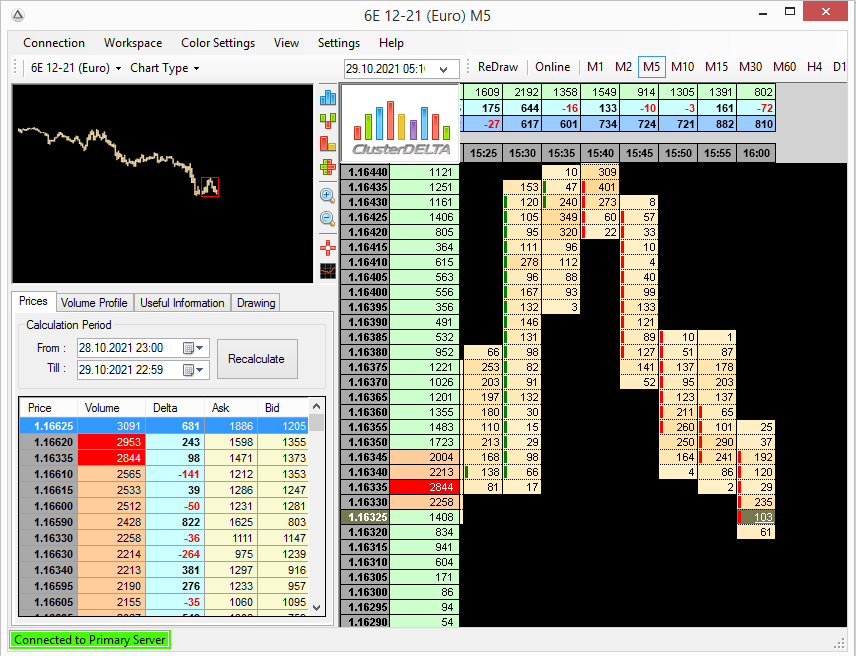856x656 pixels.
Task: Zoom out with the magnifier minus icon
Action: click(327, 218)
